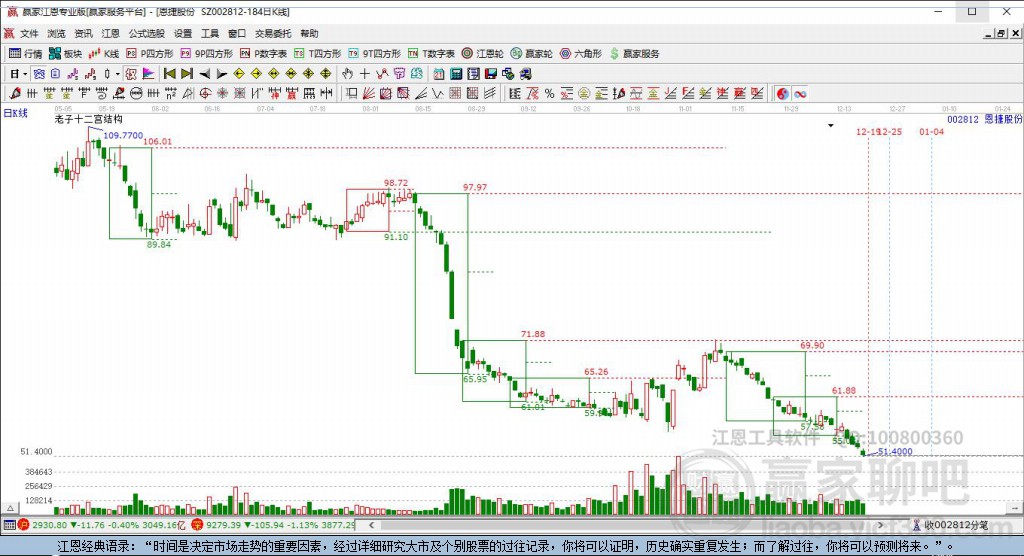Click the first yellow diamond left-arrow icon
1024x556 pixels.
tap(239, 74)
